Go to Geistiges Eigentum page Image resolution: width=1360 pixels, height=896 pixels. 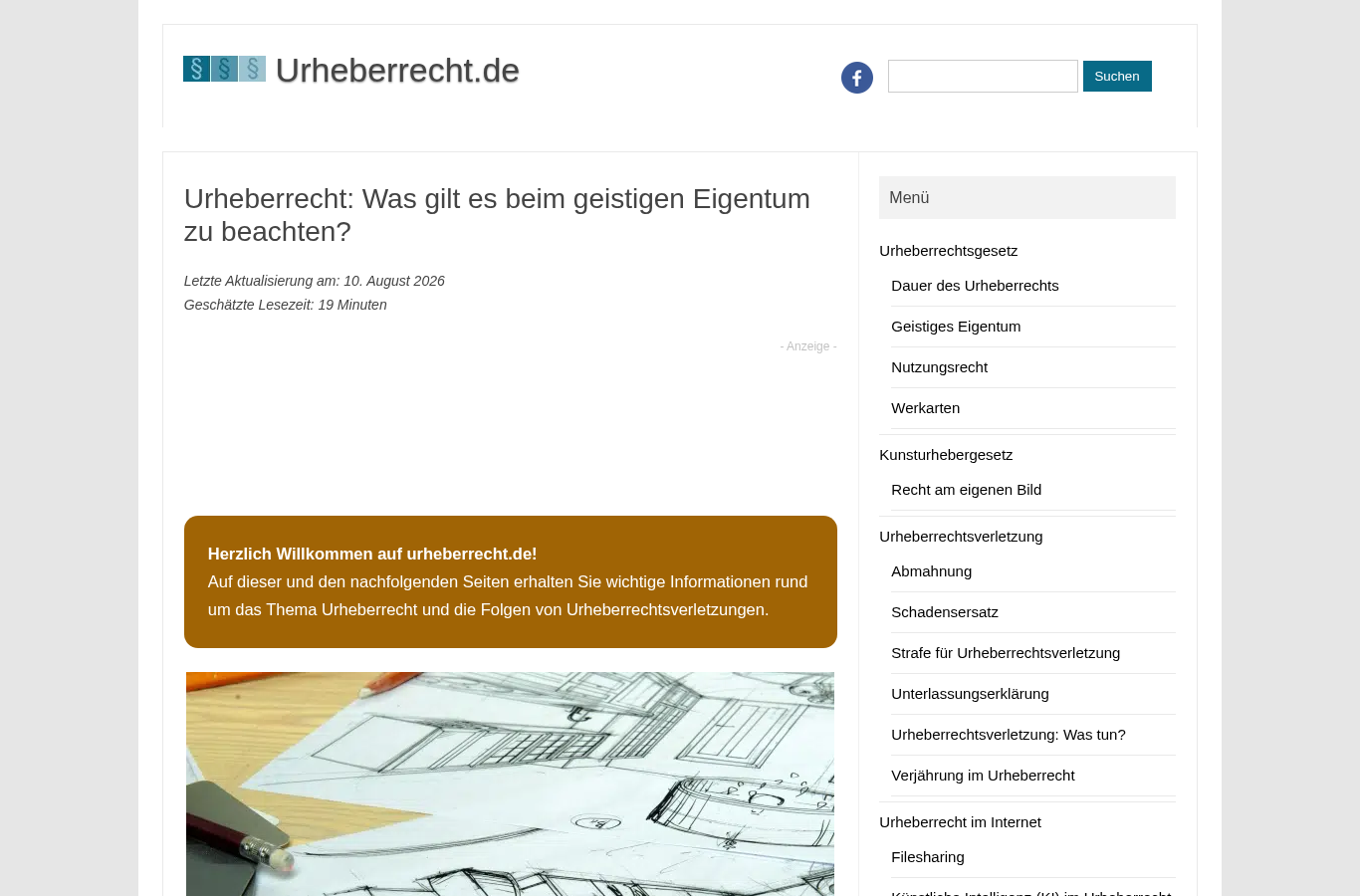pyautogui.click(x=956, y=327)
